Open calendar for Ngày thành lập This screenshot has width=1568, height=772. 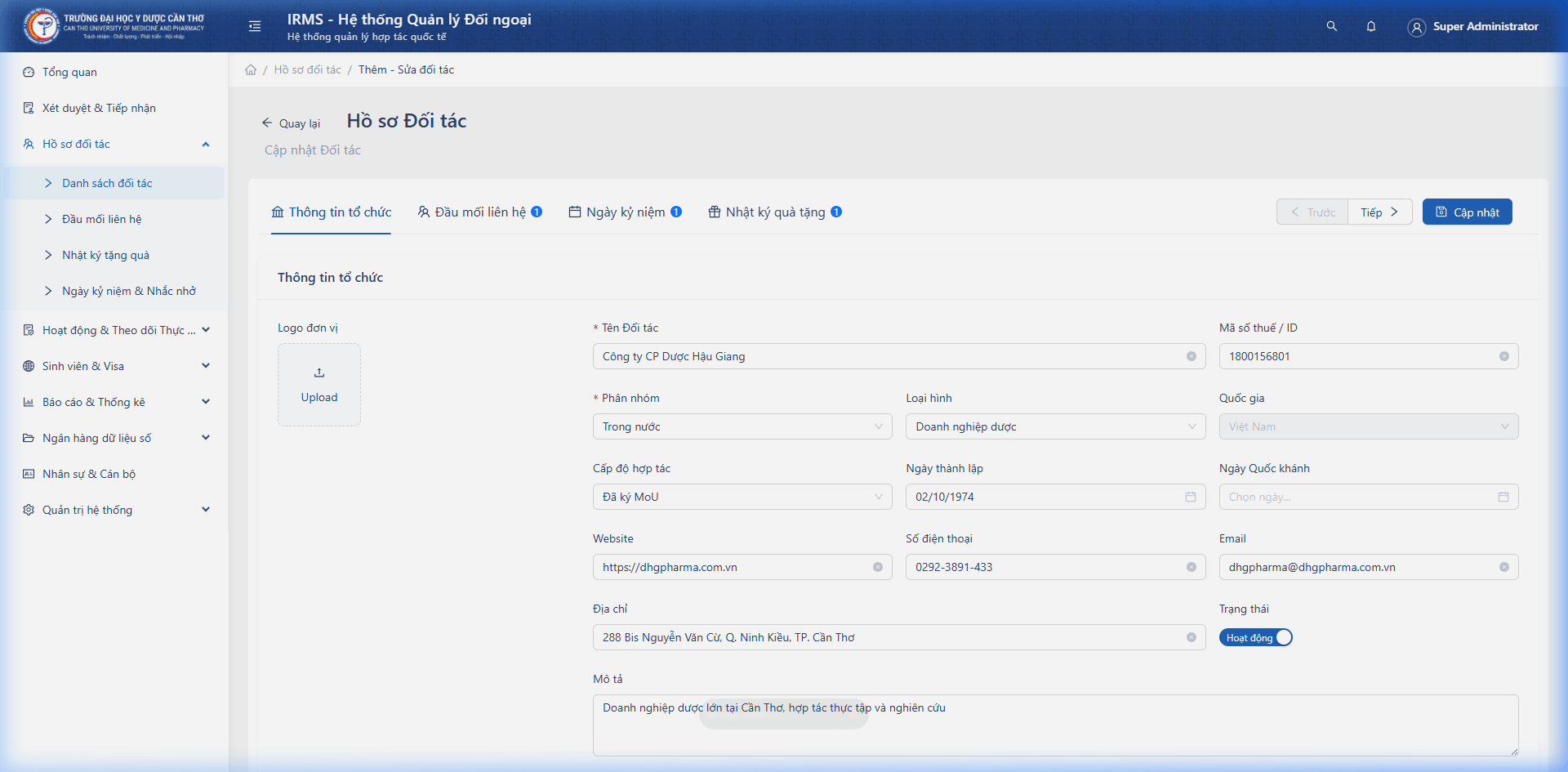(x=1190, y=497)
